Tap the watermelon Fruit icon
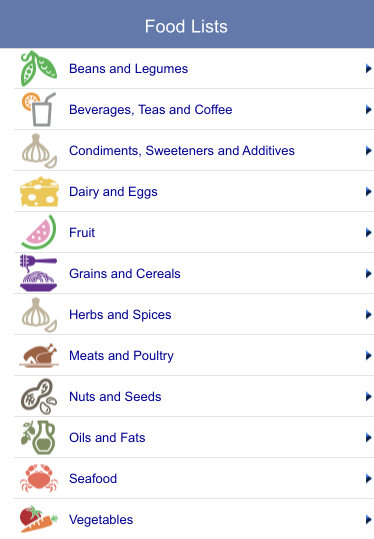 click(38, 232)
